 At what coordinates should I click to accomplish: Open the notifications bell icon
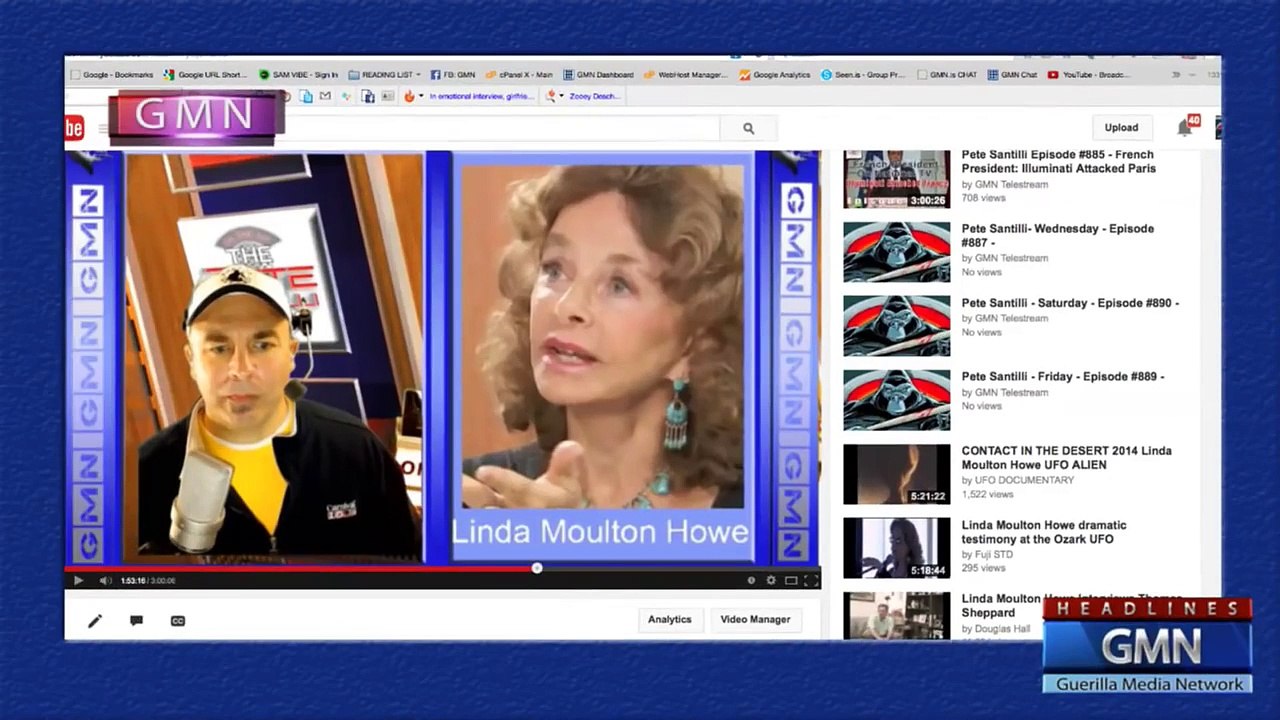pos(1185,127)
